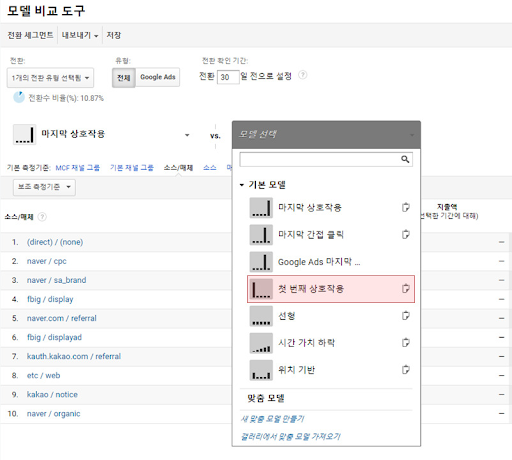Click copy icon next to 위치 기반
This screenshot has width=512, height=460.
405,369
